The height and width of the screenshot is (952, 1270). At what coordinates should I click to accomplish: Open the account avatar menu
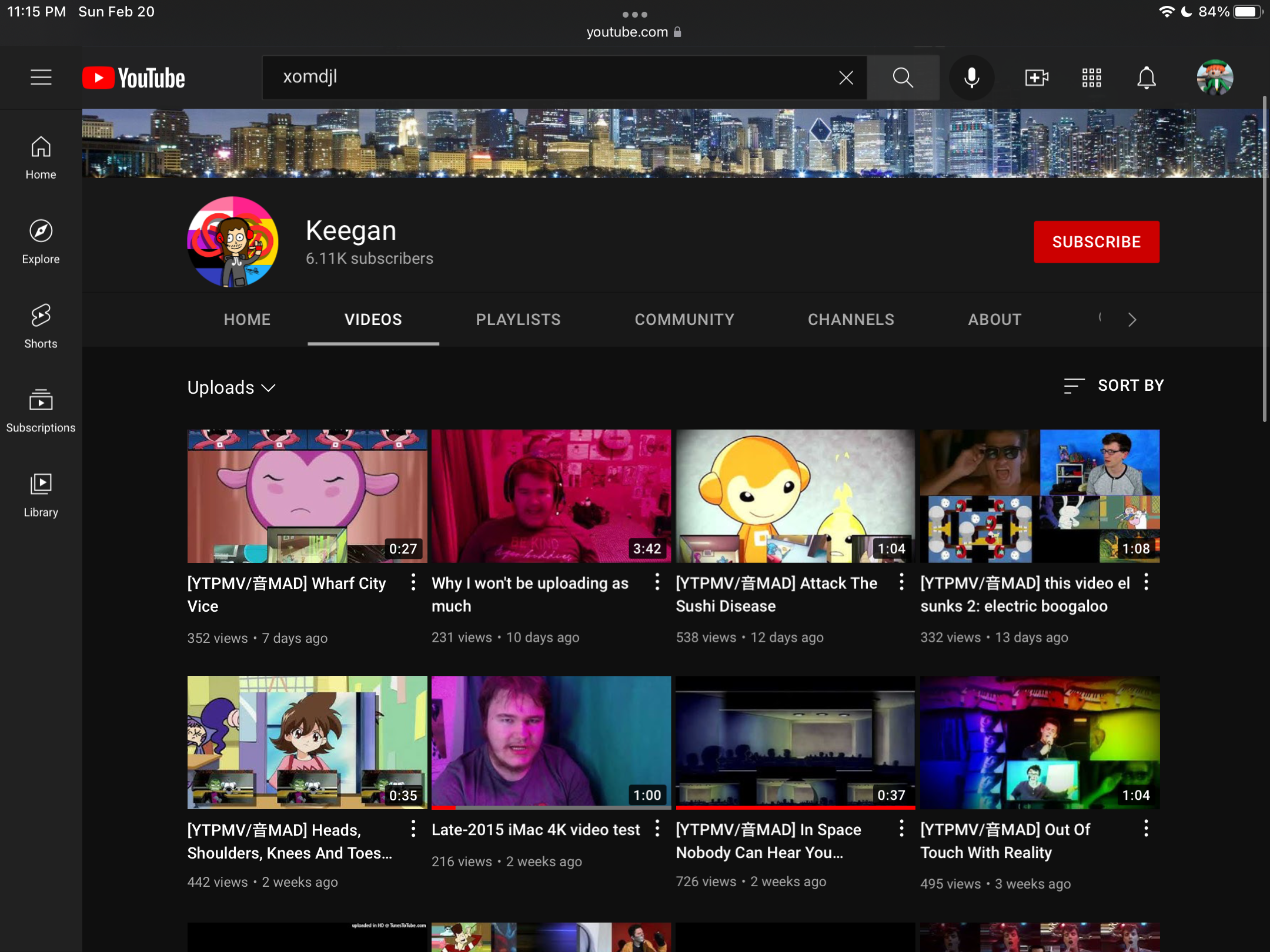(x=1215, y=78)
